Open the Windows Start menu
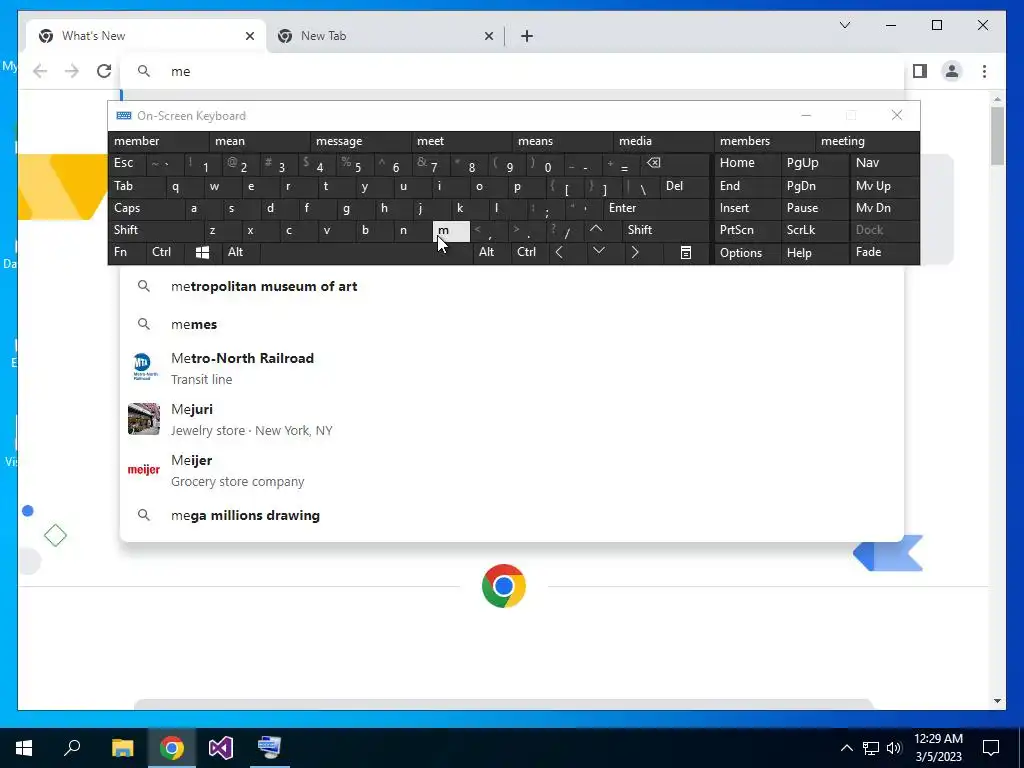Image resolution: width=1024 pixels, height=768 pixels. click(24, 748)
